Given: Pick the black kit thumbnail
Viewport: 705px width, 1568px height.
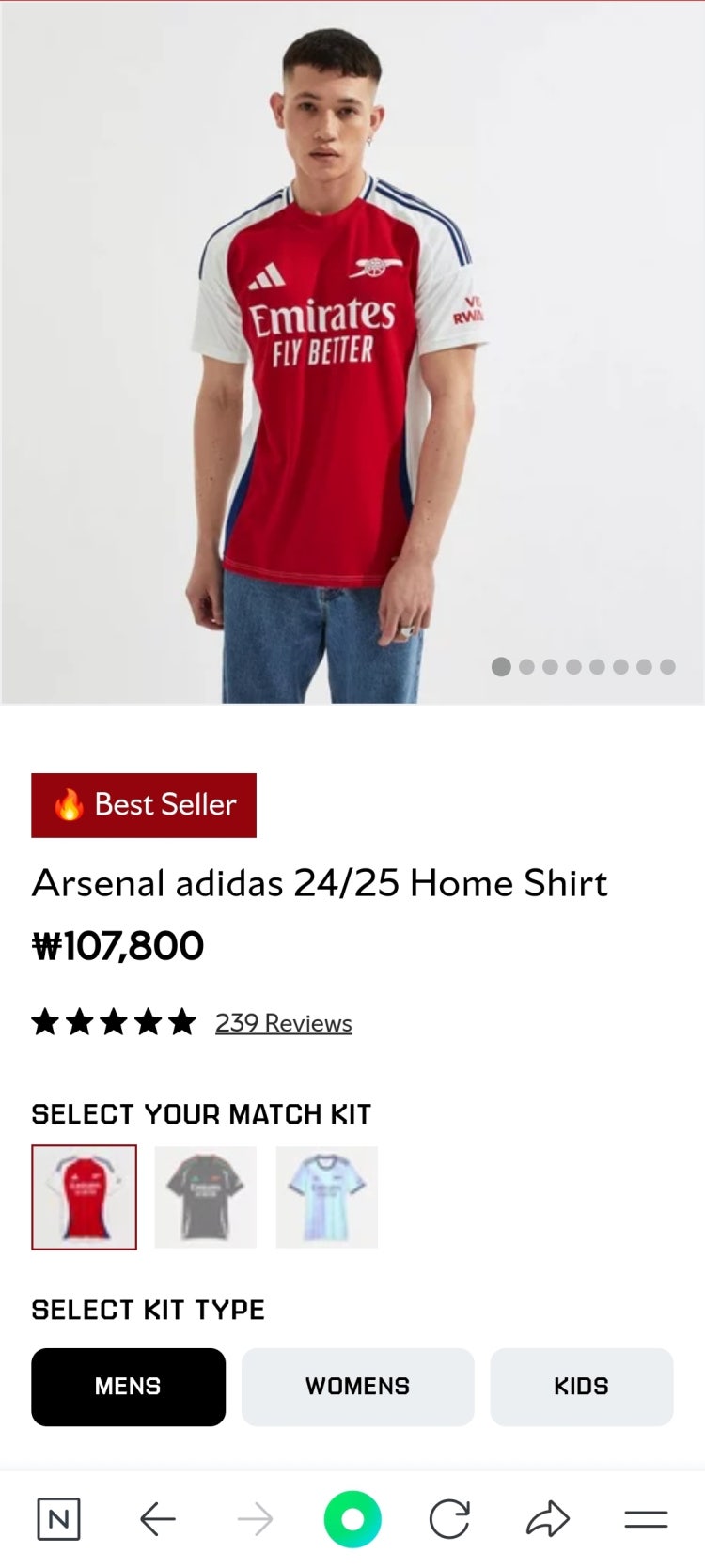Looking at the screenshot, I should 205,1197.
